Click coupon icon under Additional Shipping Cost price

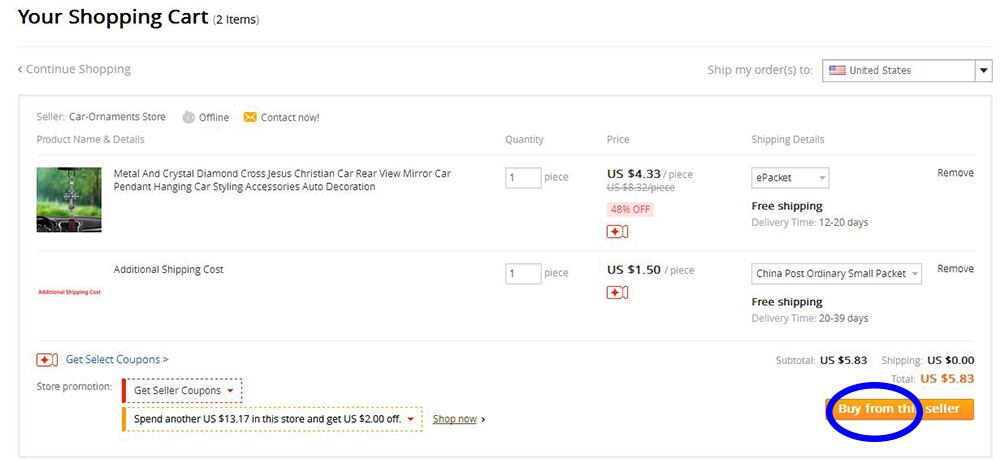pyautogui.click(x=617, y=292)
